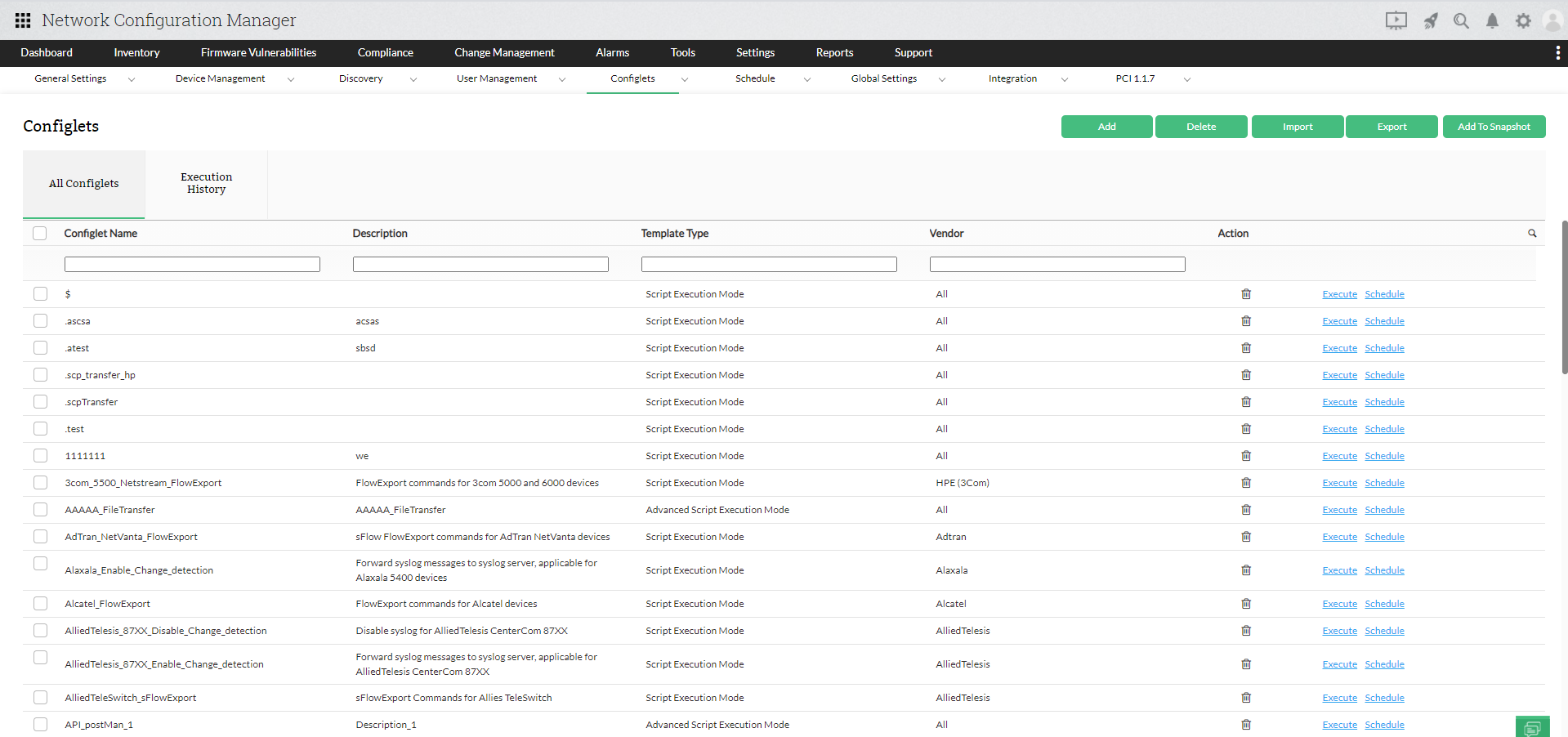1568x737 pixels.
Task: Check the checkbox for the 1111111 configlet
Action: point(40,455)
